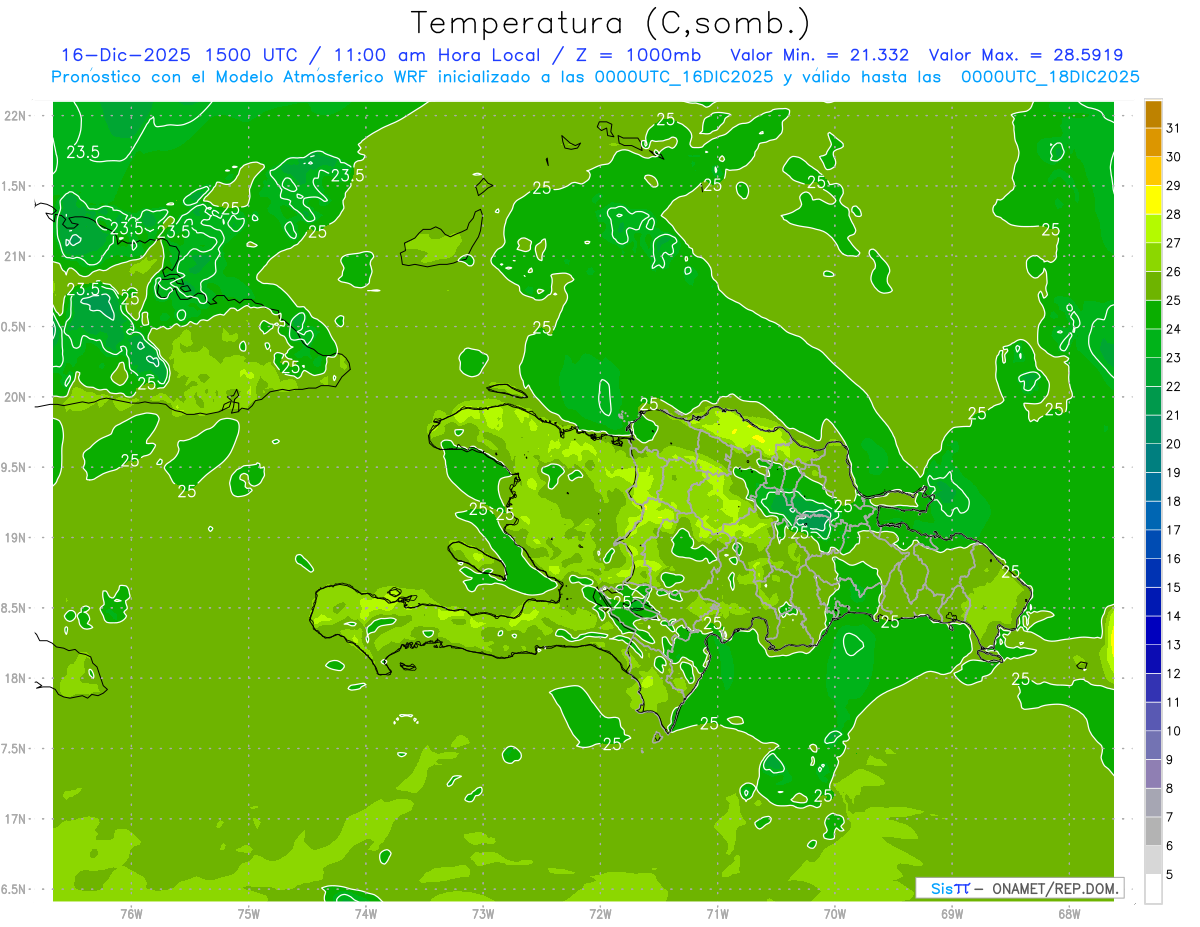Click the '69W' longitude axis label
Screen dimensions: 1200x927
[951, 914]
